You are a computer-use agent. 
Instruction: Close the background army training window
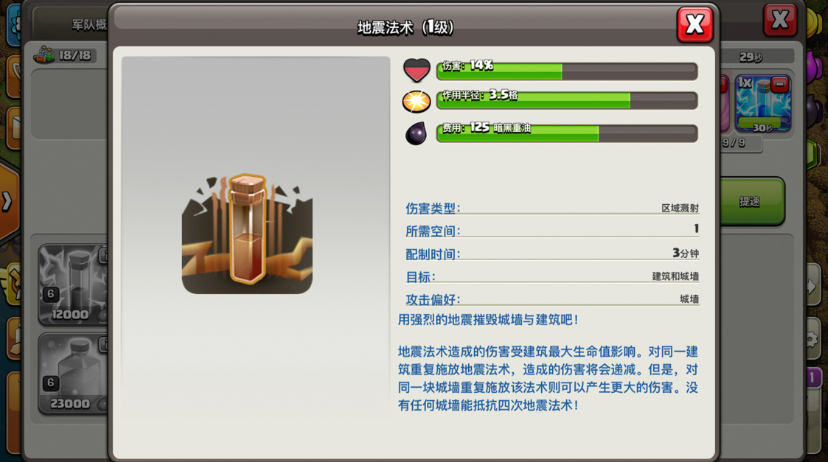coord(780,20)
